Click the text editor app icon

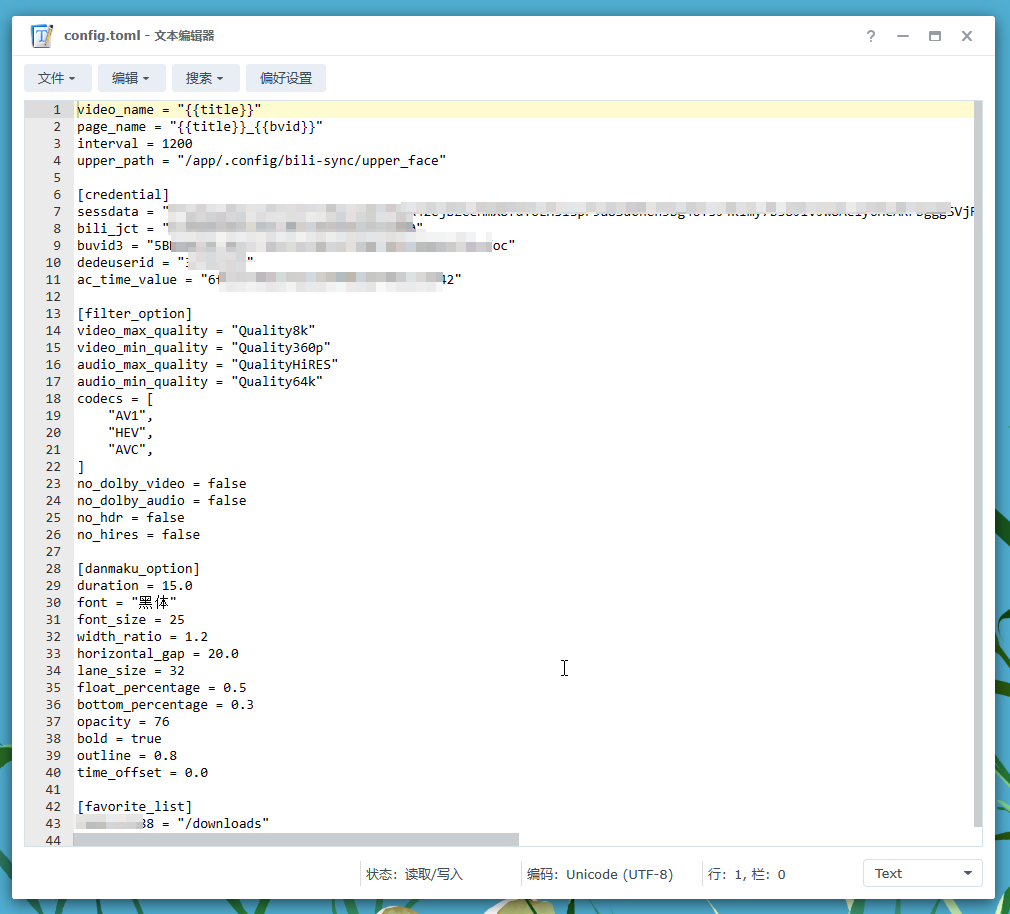click(42, 36)
